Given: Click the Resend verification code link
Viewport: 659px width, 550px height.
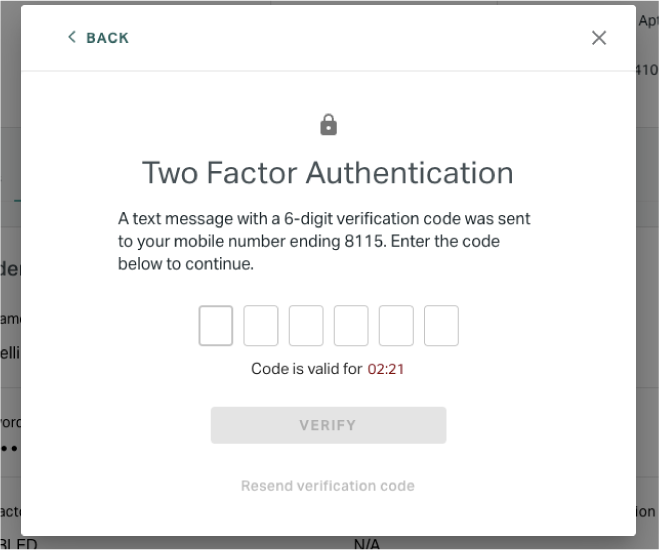Looking at the screenshot, I should point(328,486).
